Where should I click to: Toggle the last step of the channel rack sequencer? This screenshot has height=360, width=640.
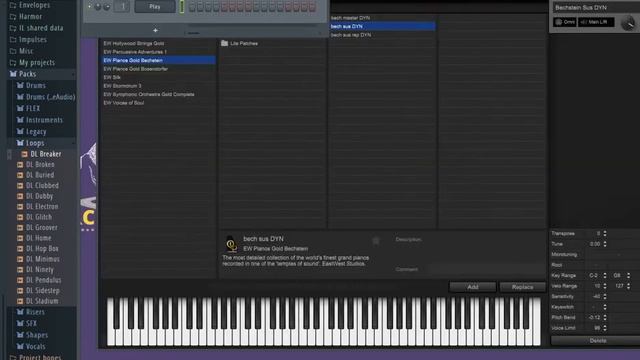312,7
